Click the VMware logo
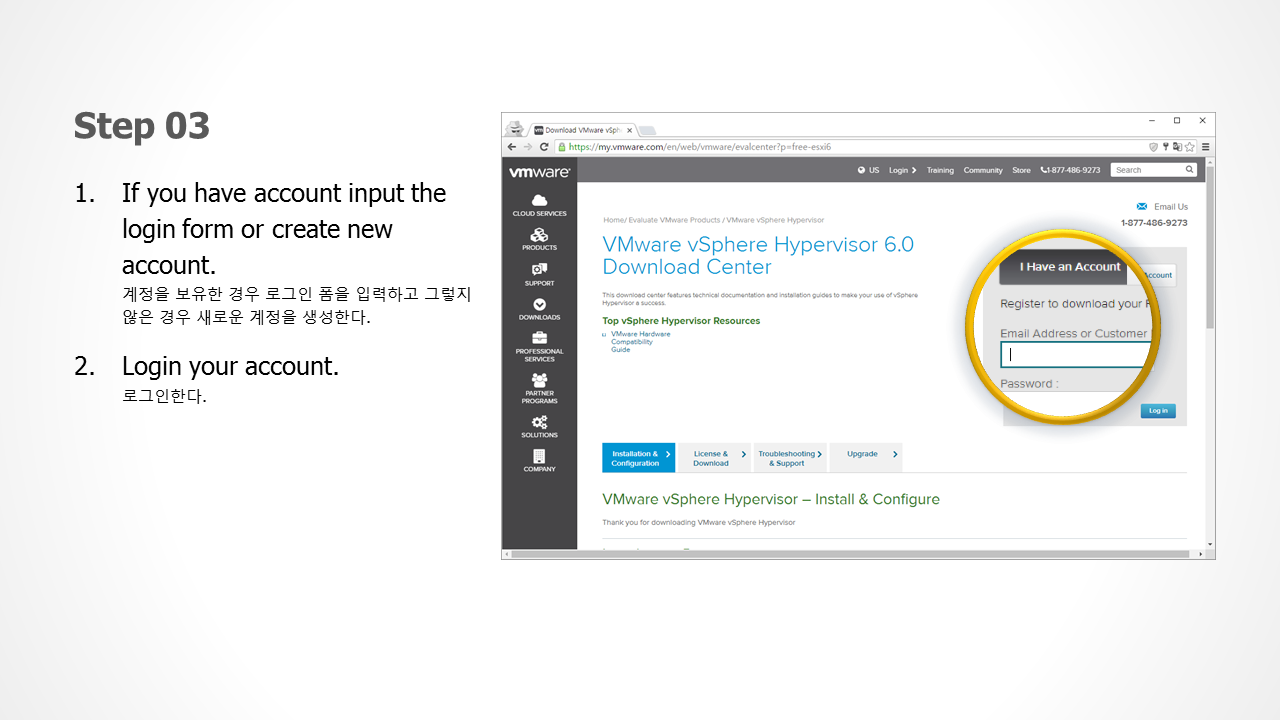The image size is (1280, 720). 539,172
